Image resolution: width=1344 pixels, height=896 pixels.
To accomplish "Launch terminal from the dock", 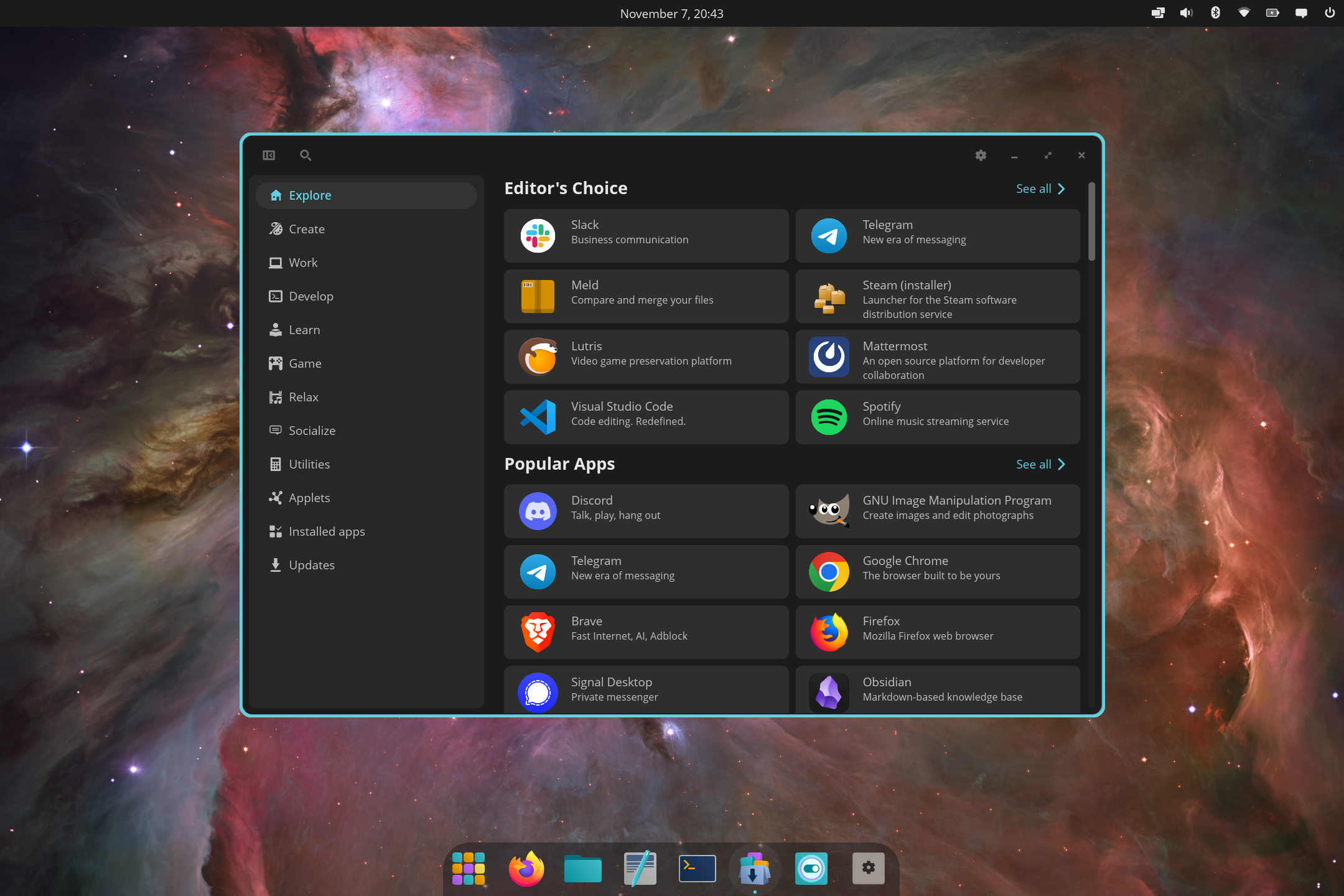I will tap(697, 869).
